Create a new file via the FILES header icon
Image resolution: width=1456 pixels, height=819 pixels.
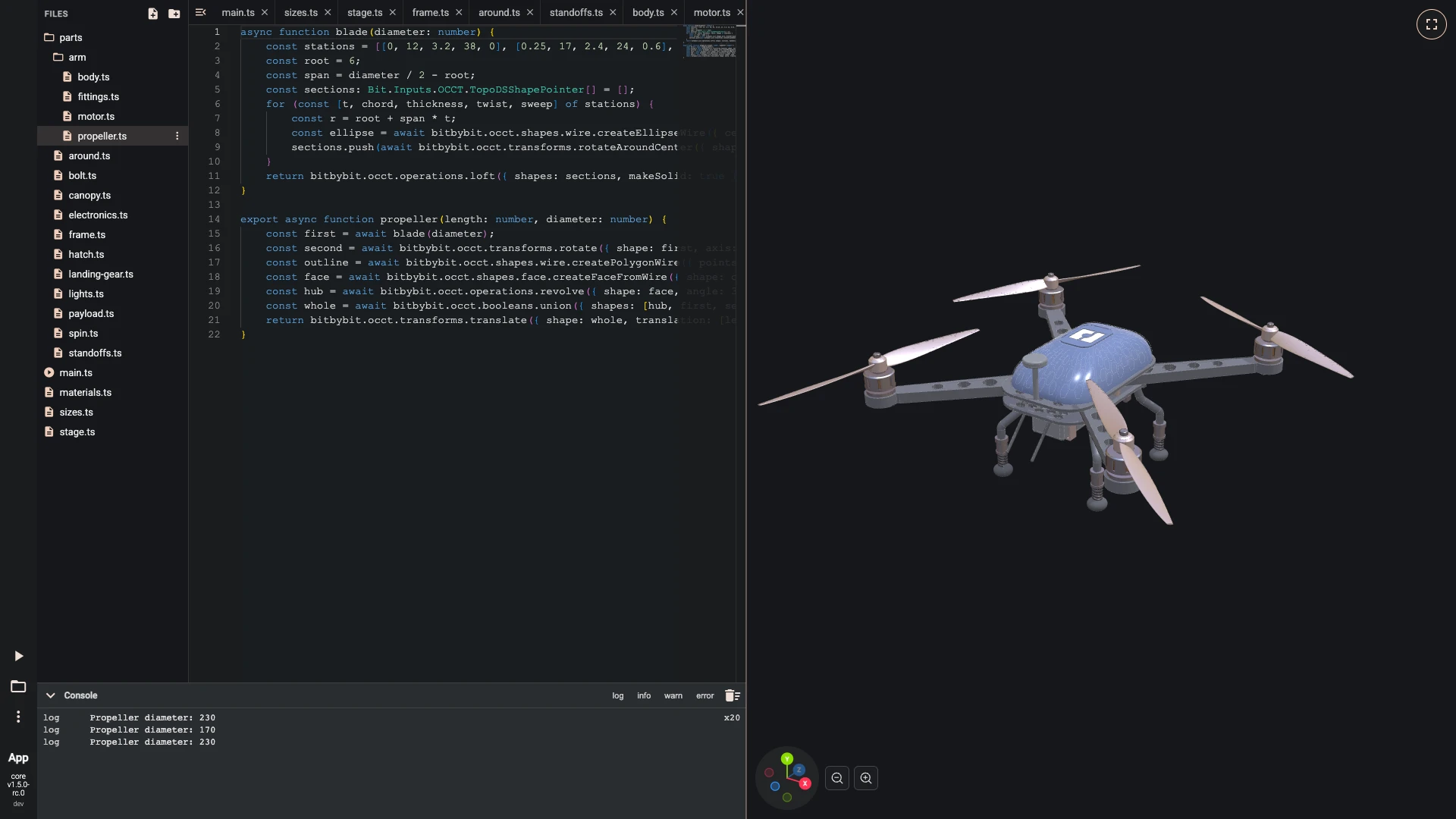pyautogui.click(x=152, y=14)
